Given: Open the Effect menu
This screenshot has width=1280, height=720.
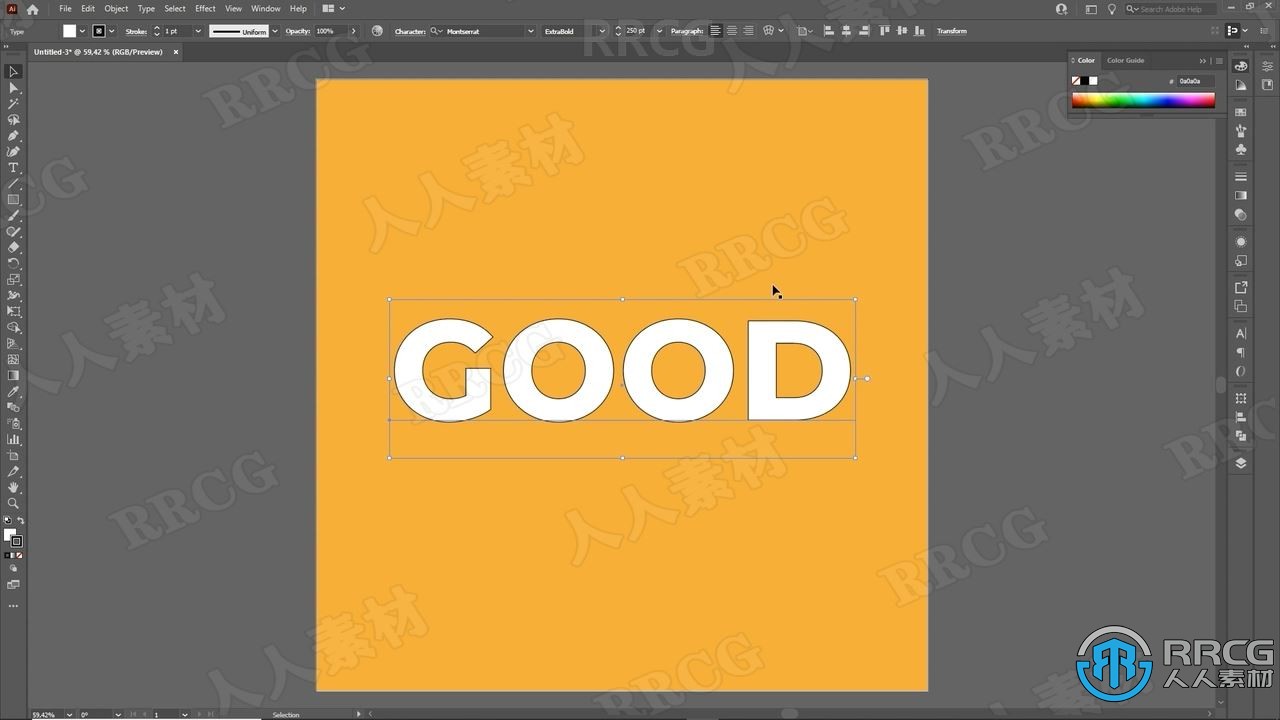Looking at the screenshot, I should pyautogui.click(x=205, y=9).
